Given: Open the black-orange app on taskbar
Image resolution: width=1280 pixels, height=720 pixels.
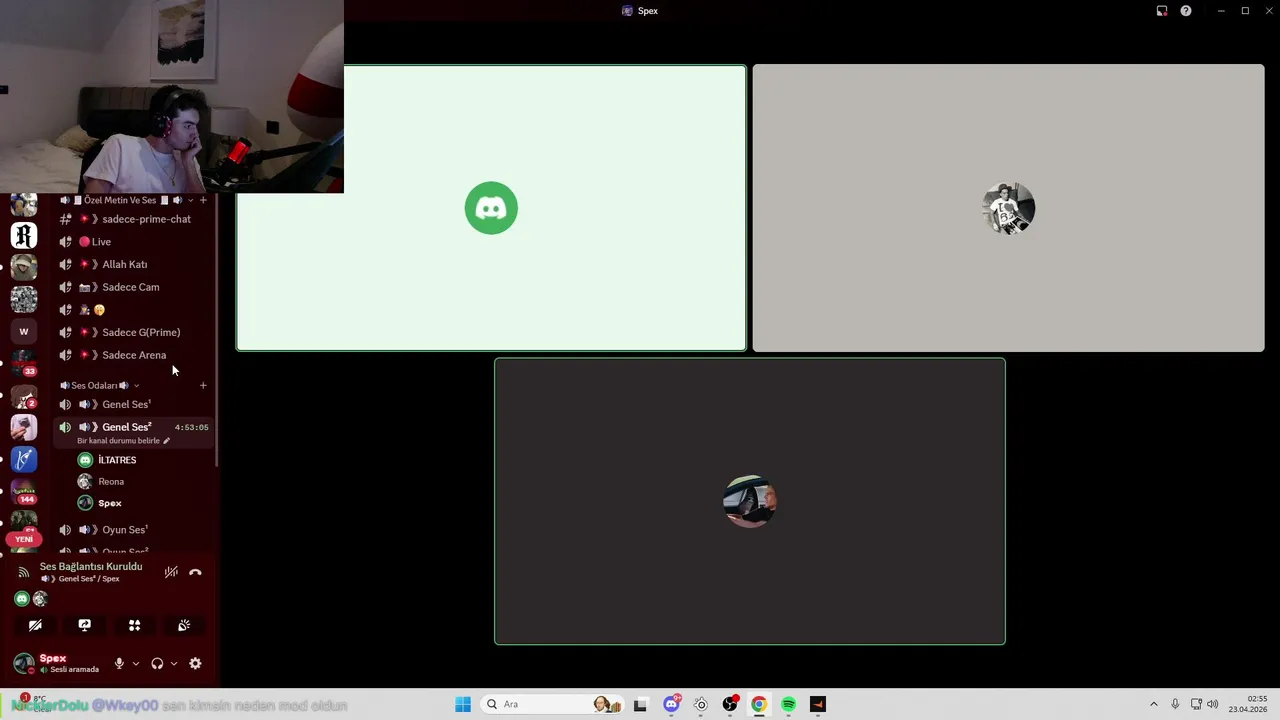Looking at the screenshot, I should click(818, 704).
